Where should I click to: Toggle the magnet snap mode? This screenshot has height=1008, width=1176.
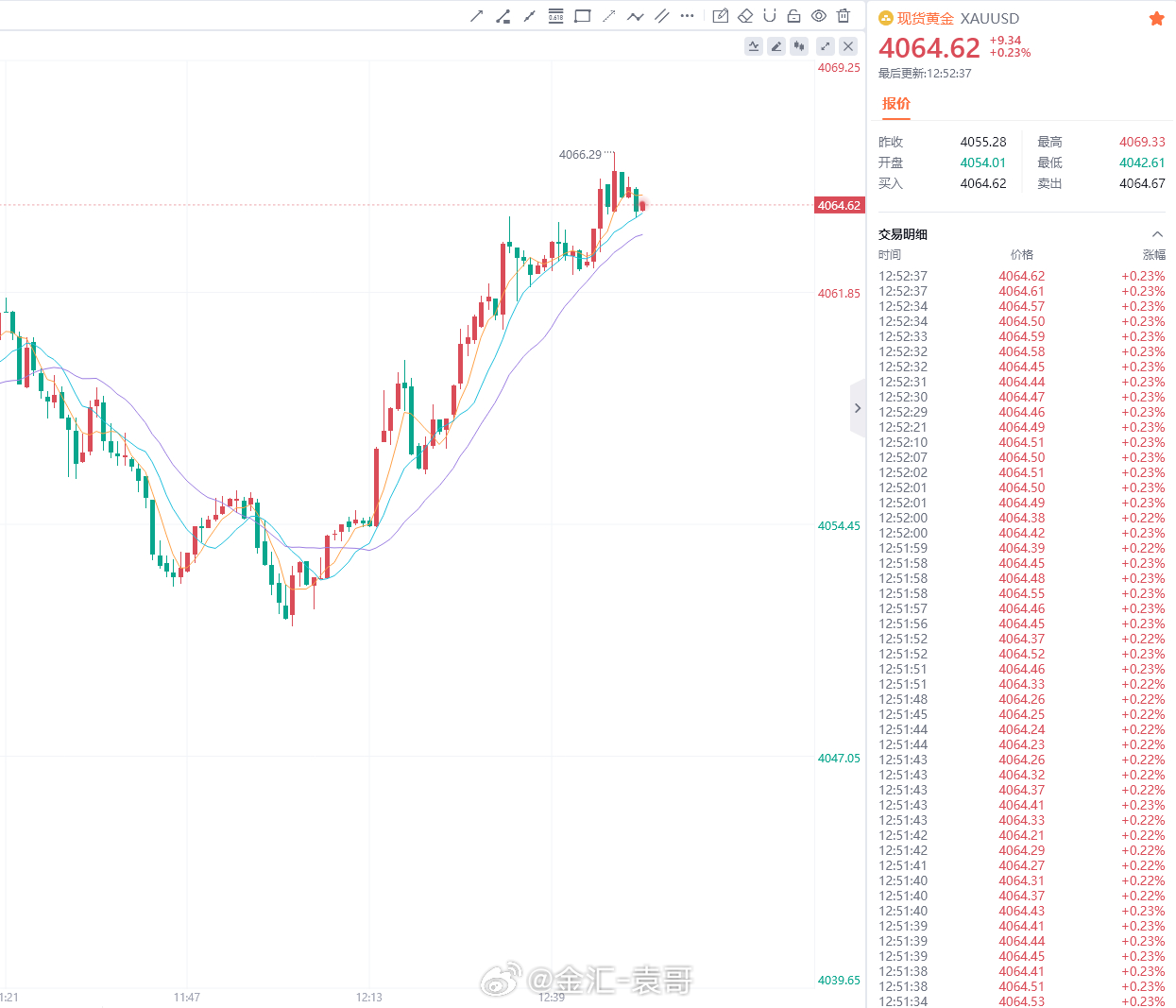(x=770, y=16)
